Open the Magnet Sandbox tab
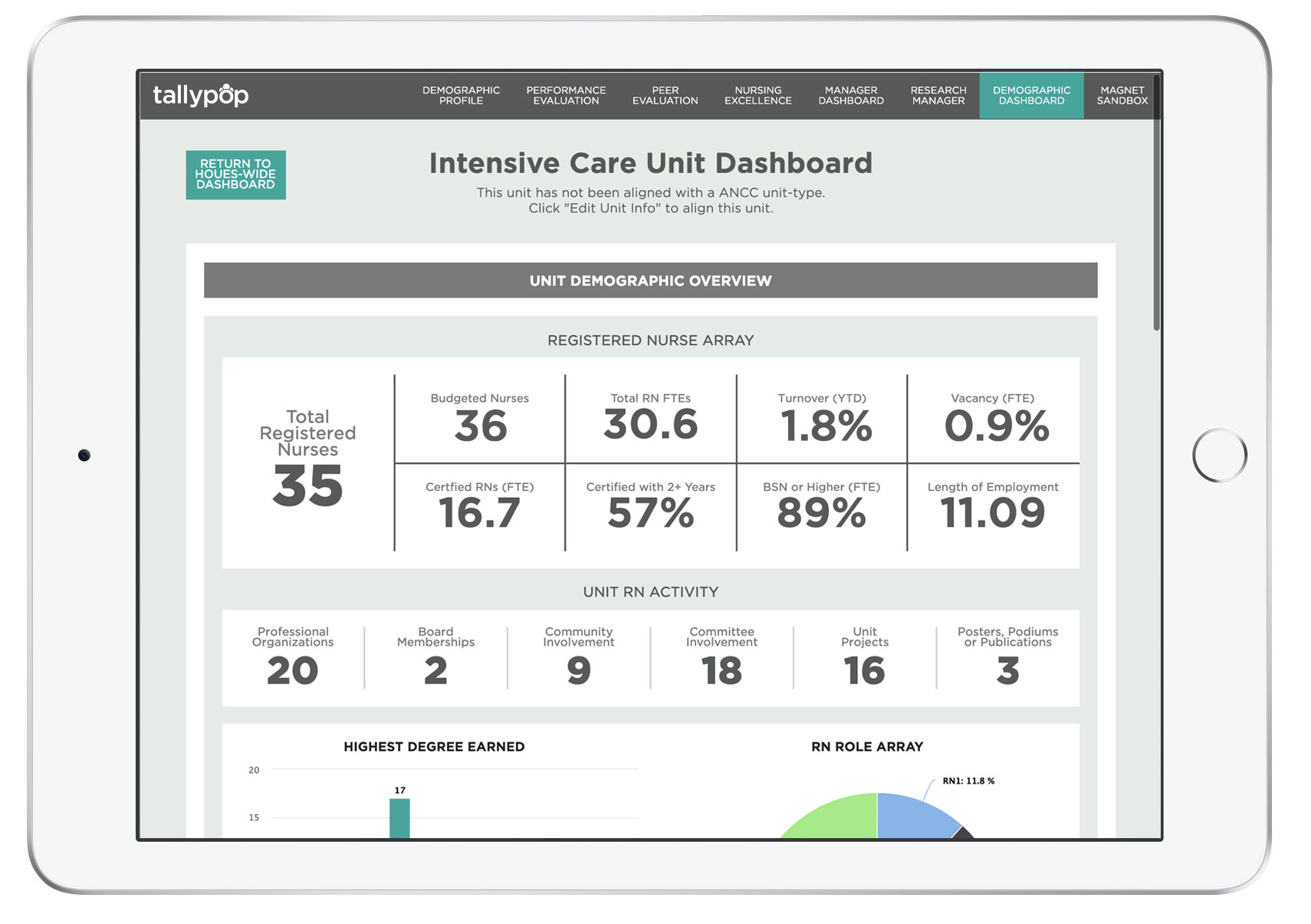 1121,96
